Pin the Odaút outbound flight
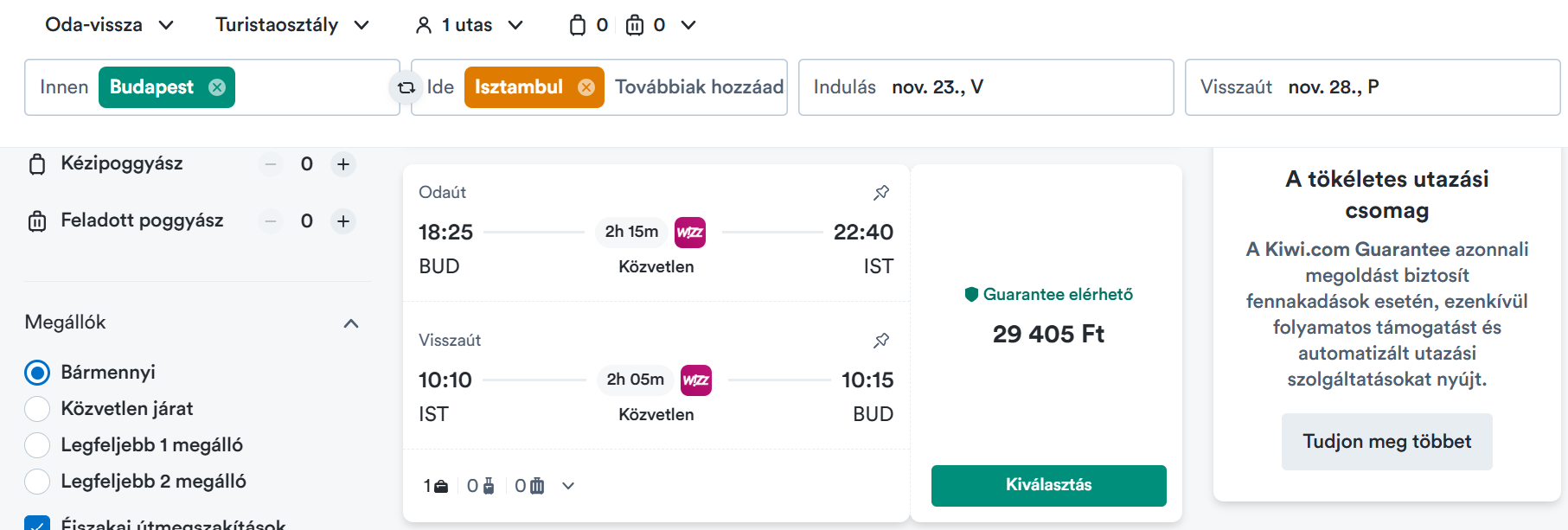The width and height of the screenshot is (1568, 530). point(881,193)
